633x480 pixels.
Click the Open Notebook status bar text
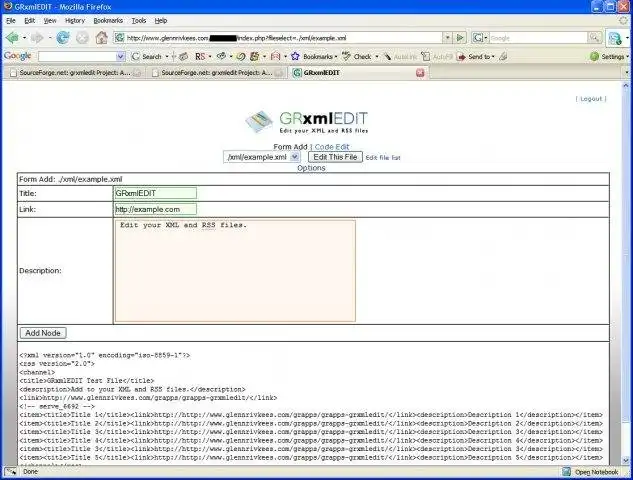tap(596, 472)
